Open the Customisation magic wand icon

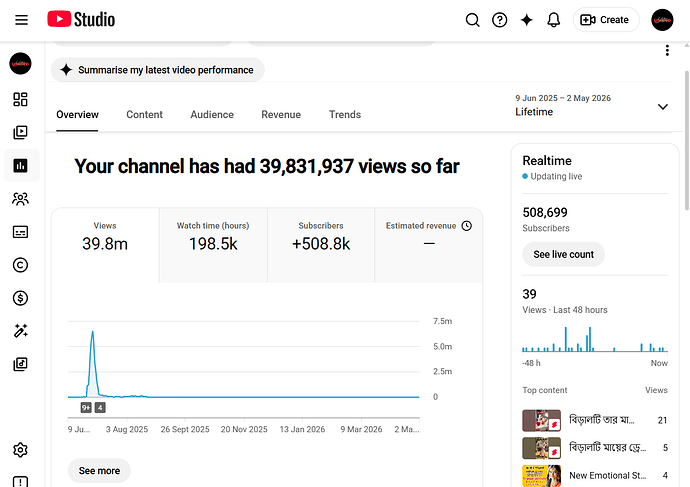coord(20,331)
